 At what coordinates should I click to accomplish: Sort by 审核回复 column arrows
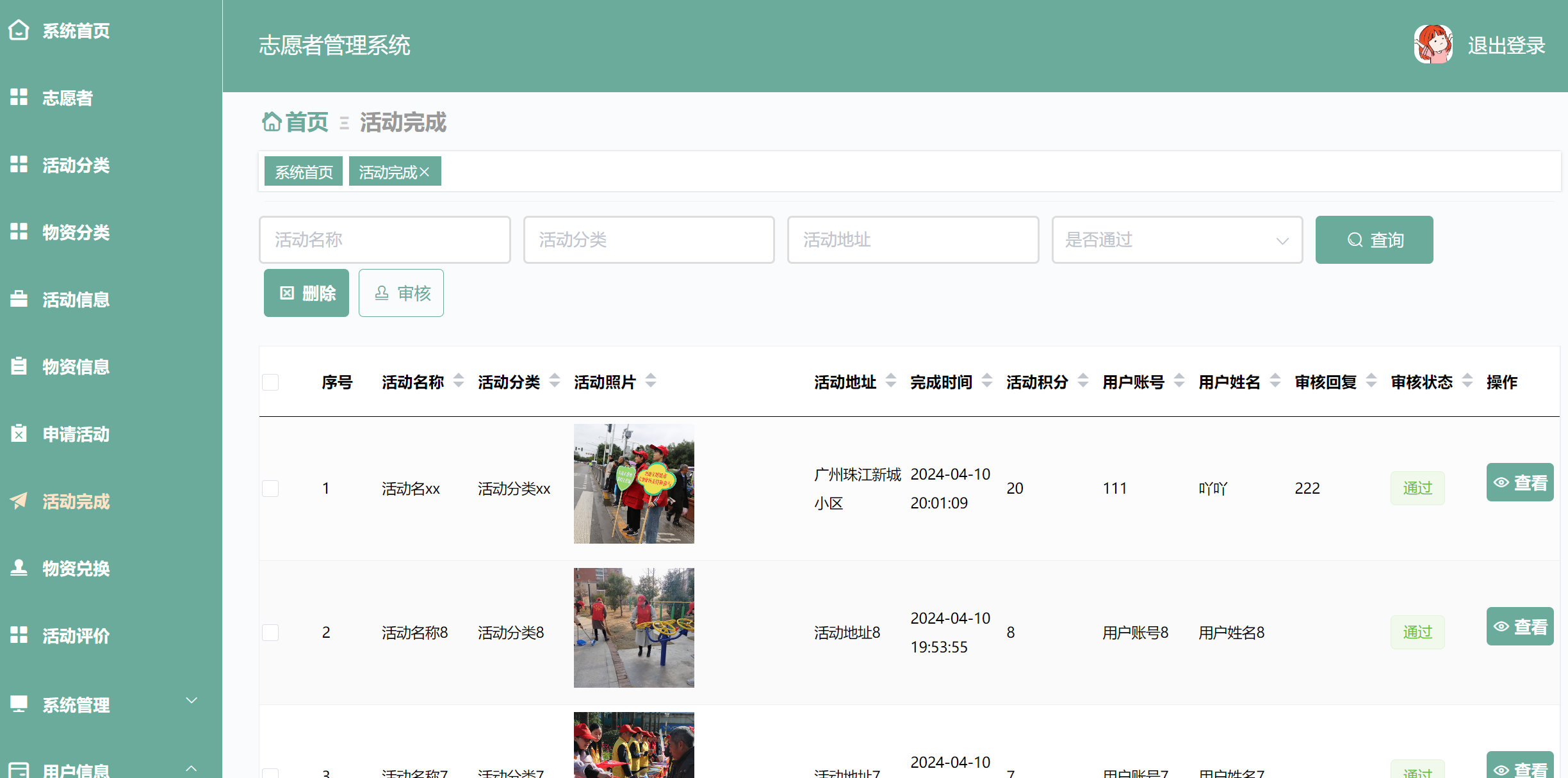[1371, 381]
